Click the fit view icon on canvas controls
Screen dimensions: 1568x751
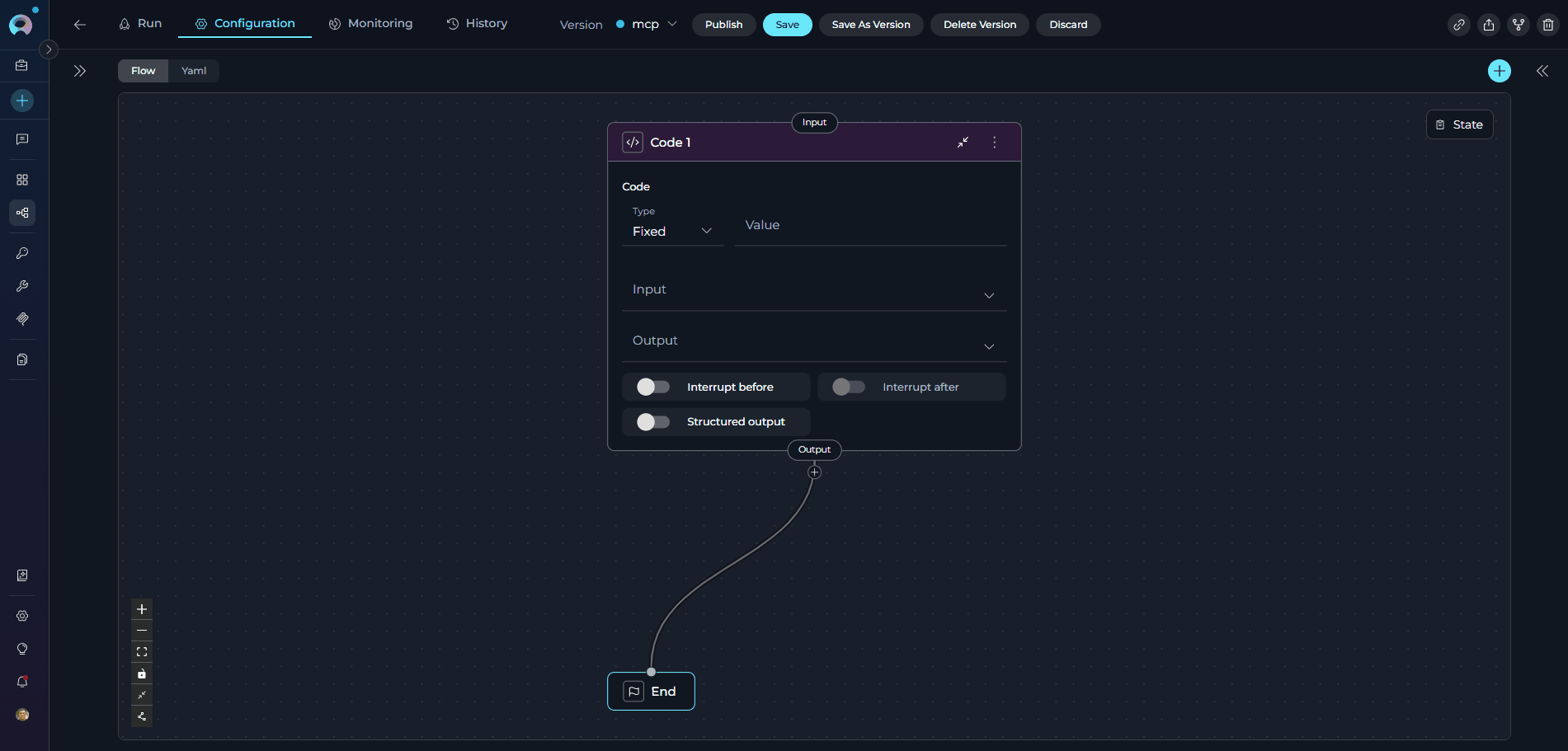pos(142,652)
